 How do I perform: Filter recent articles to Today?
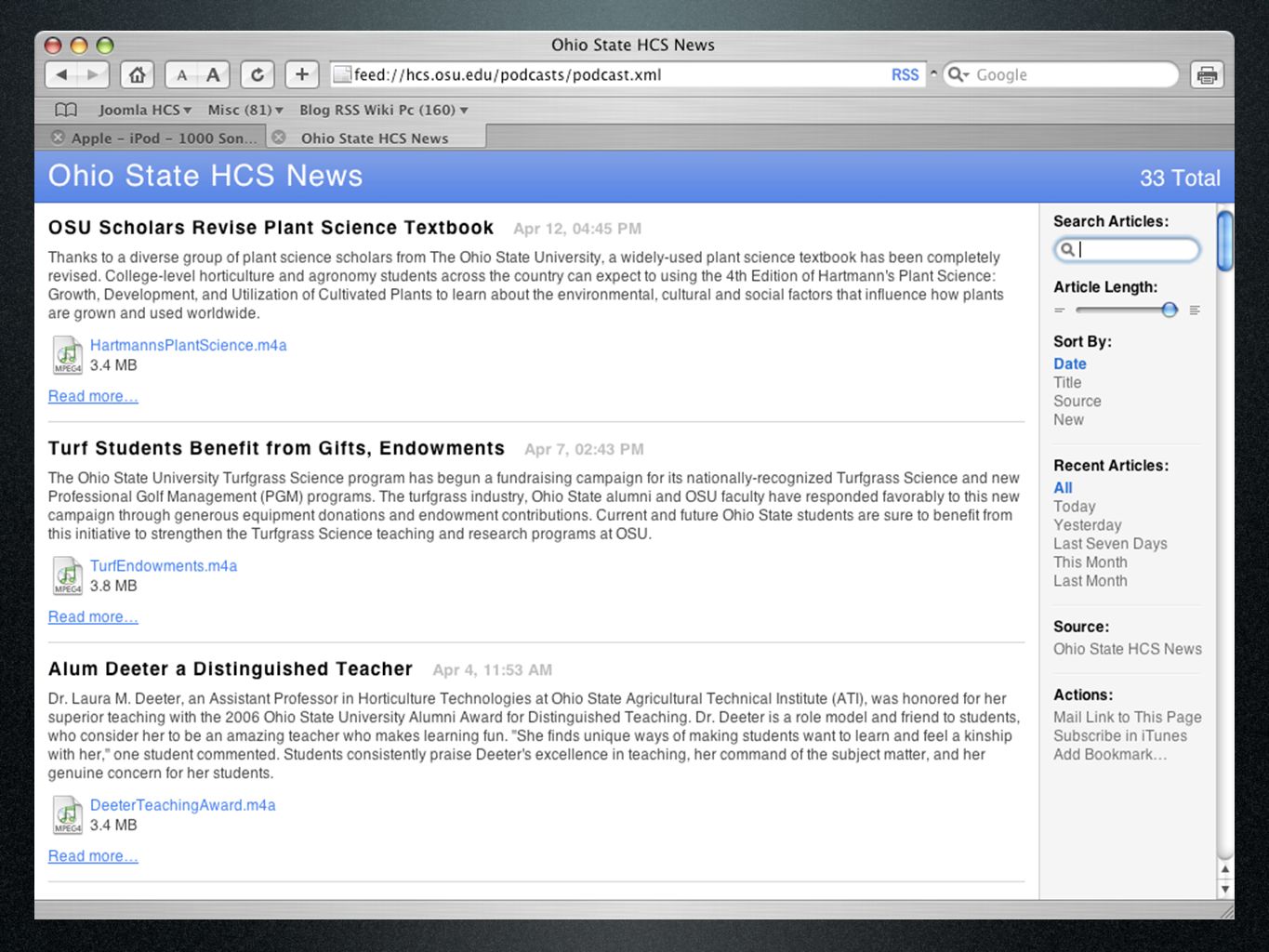pos(1075,507)
